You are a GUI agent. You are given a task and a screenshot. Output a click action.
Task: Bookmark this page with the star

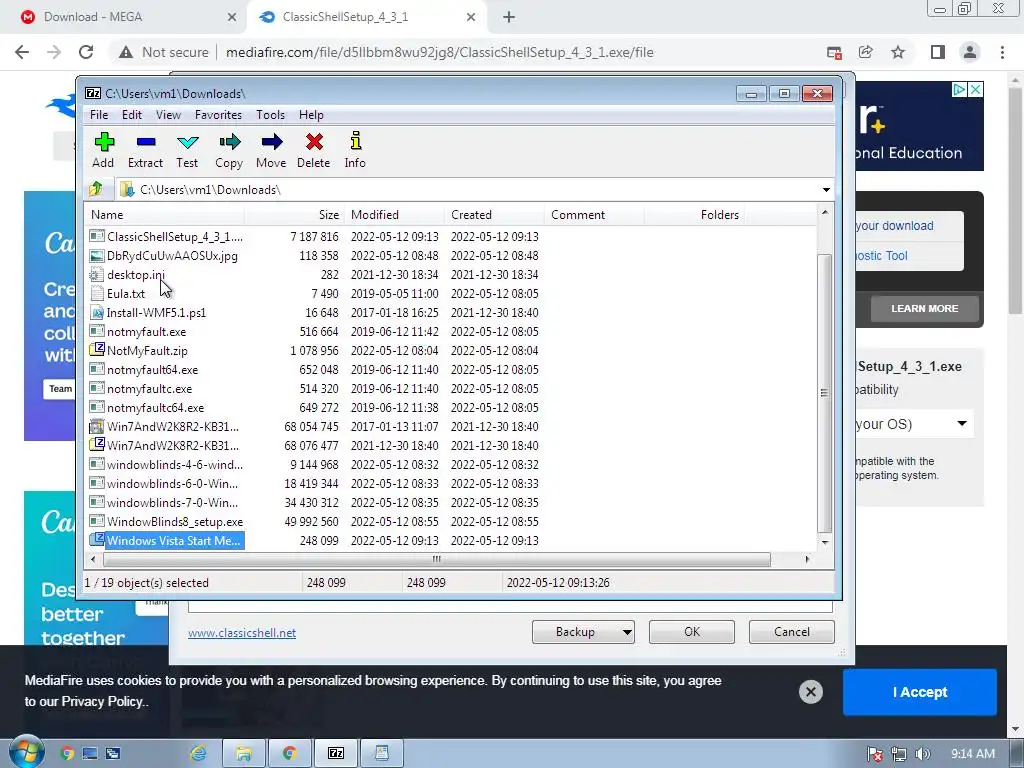click(x=898, y=52)
